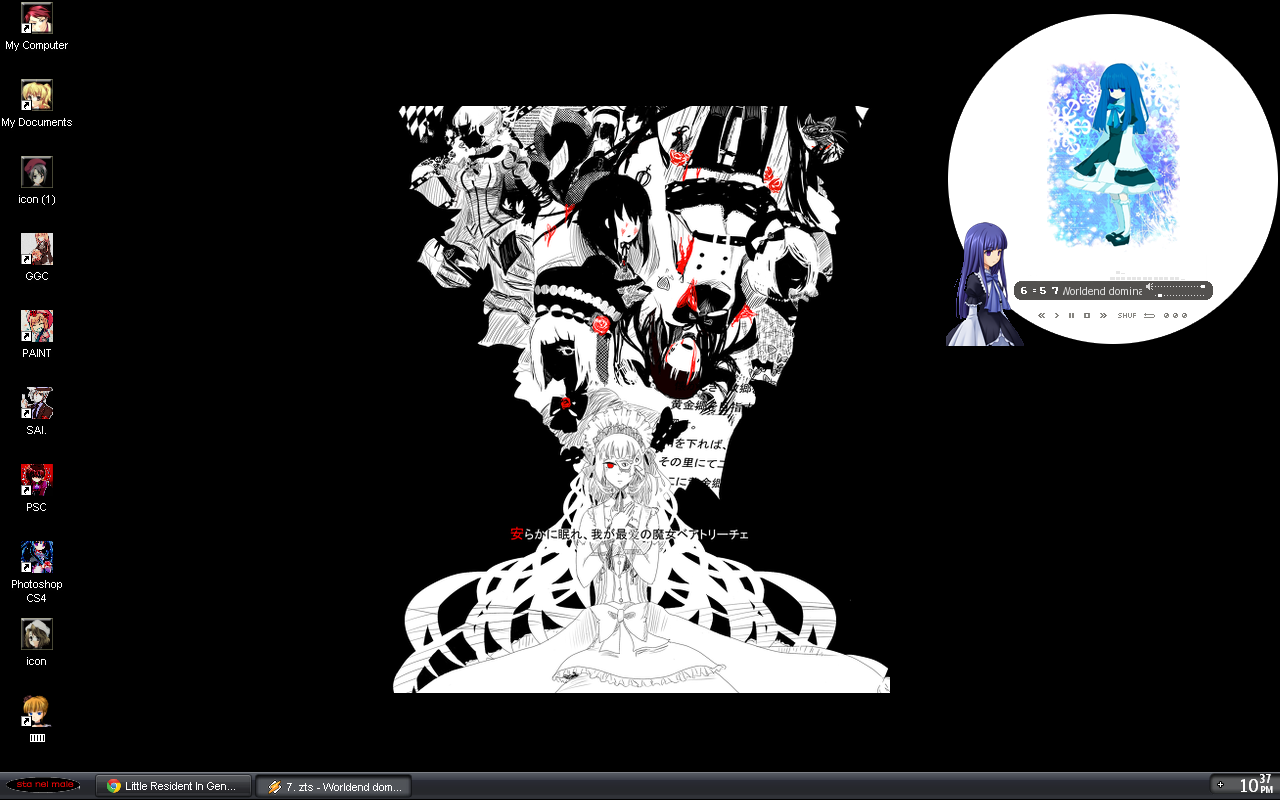Launch the GGC desktop shortcut
This screenshot has width=1280, height=800.
click(36, 258)
